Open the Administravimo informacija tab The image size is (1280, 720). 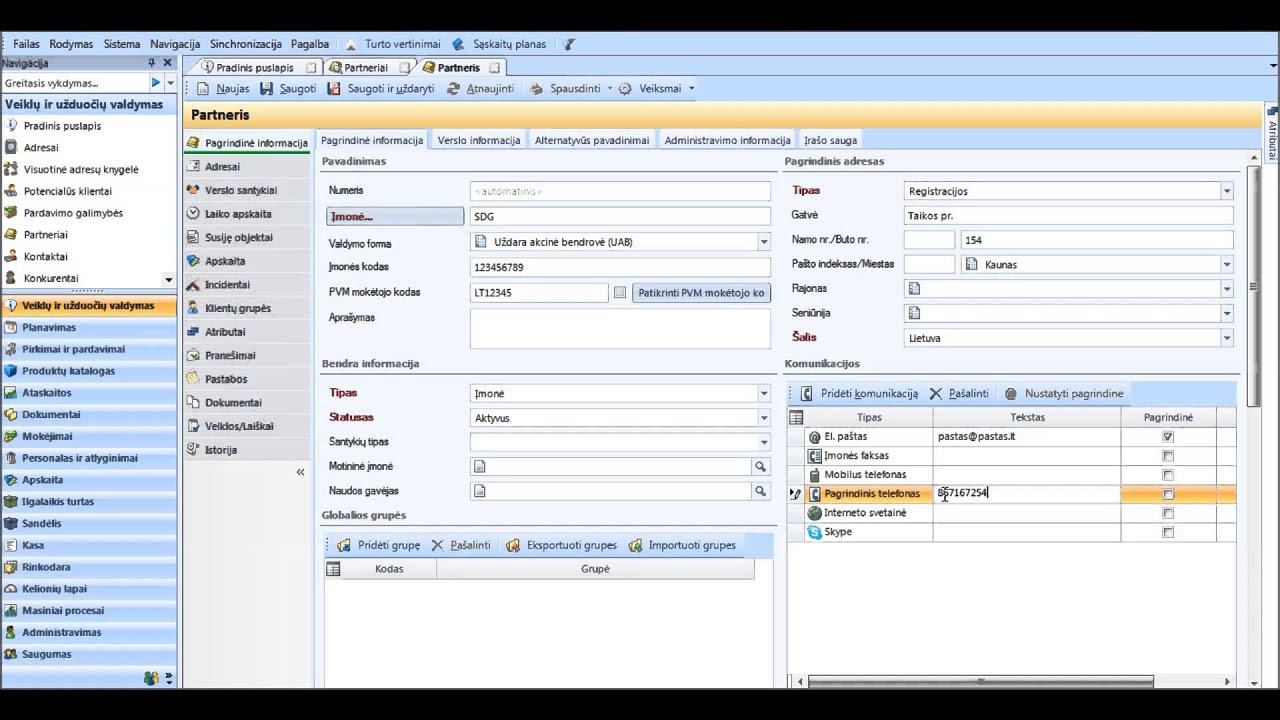[728, 140]
